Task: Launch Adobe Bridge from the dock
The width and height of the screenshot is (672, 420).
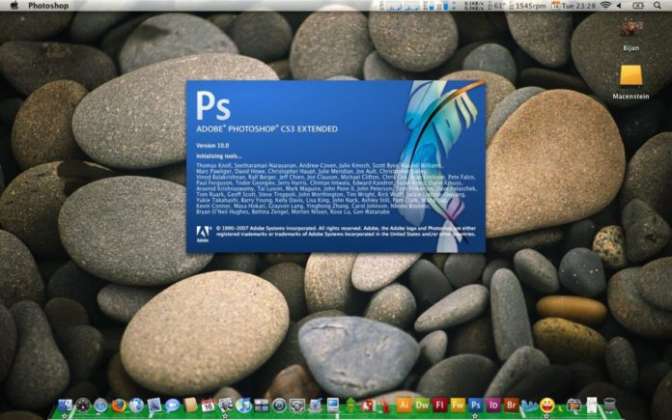Action: pyautogui.click(x=511, y=406)
